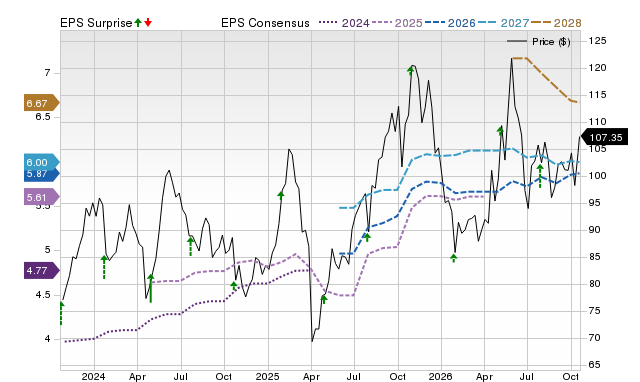Screen dimensions: 640x382
Task: Click the right price axis label 120
Action: click(598, 68)
